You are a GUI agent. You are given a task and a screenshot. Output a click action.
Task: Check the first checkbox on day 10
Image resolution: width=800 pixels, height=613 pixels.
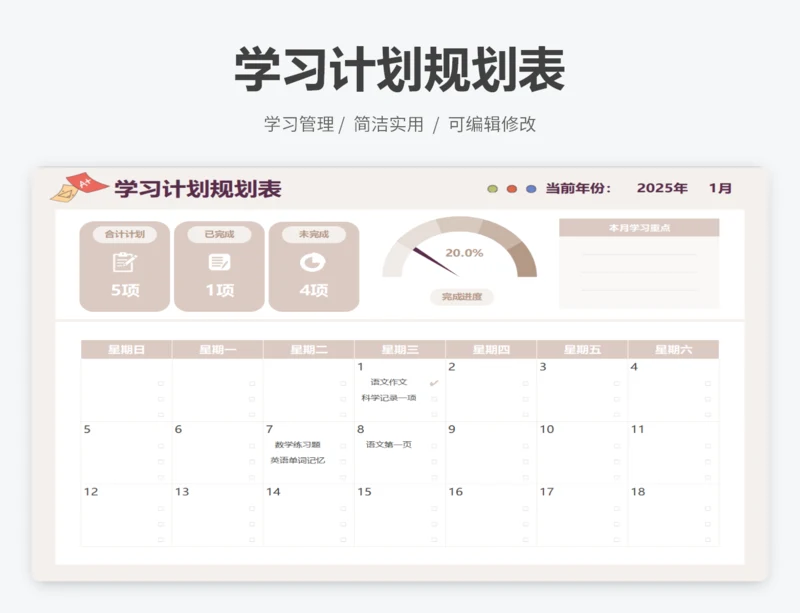click(617, 446)
